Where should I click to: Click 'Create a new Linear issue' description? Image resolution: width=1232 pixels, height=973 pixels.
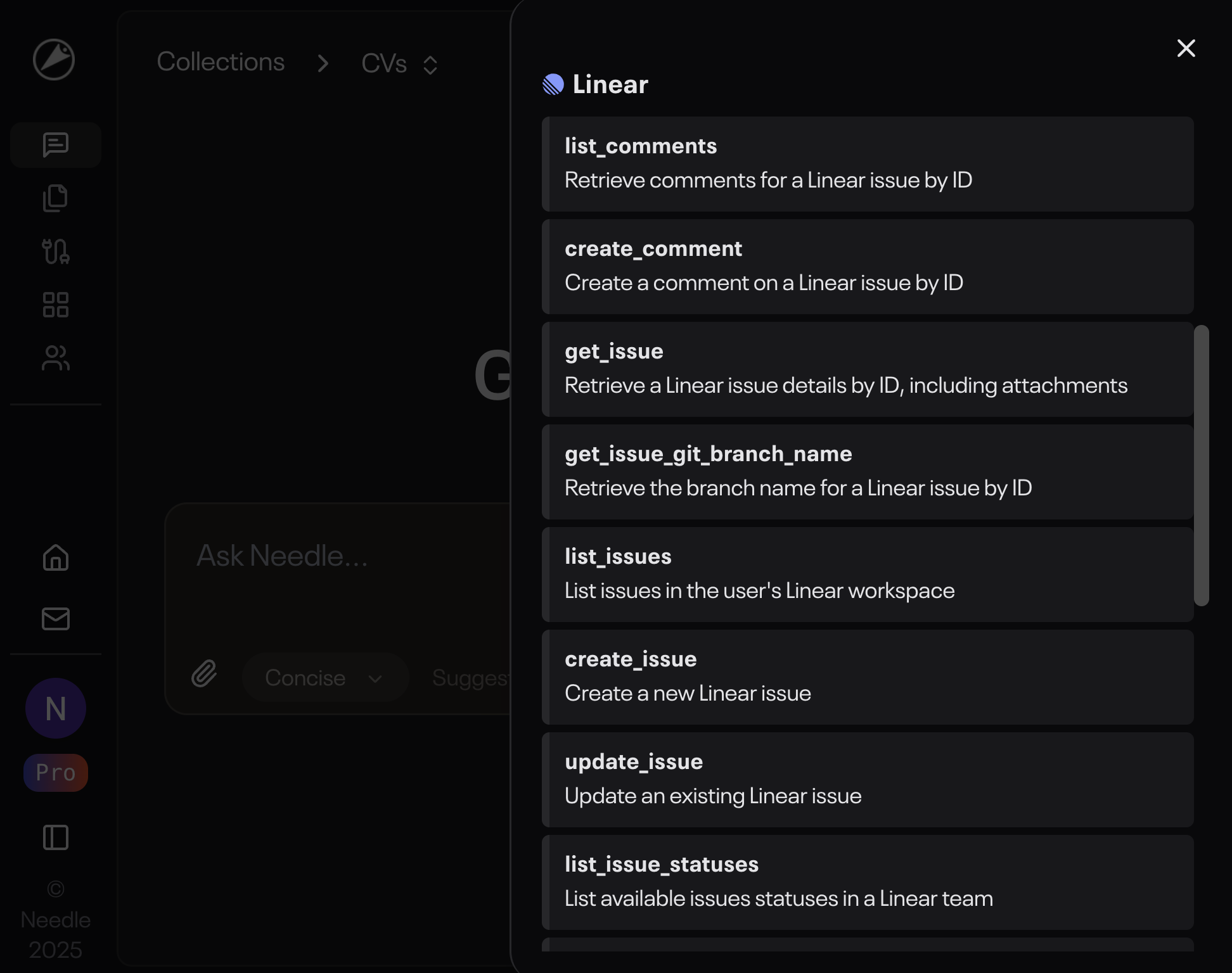pos(688,693)
